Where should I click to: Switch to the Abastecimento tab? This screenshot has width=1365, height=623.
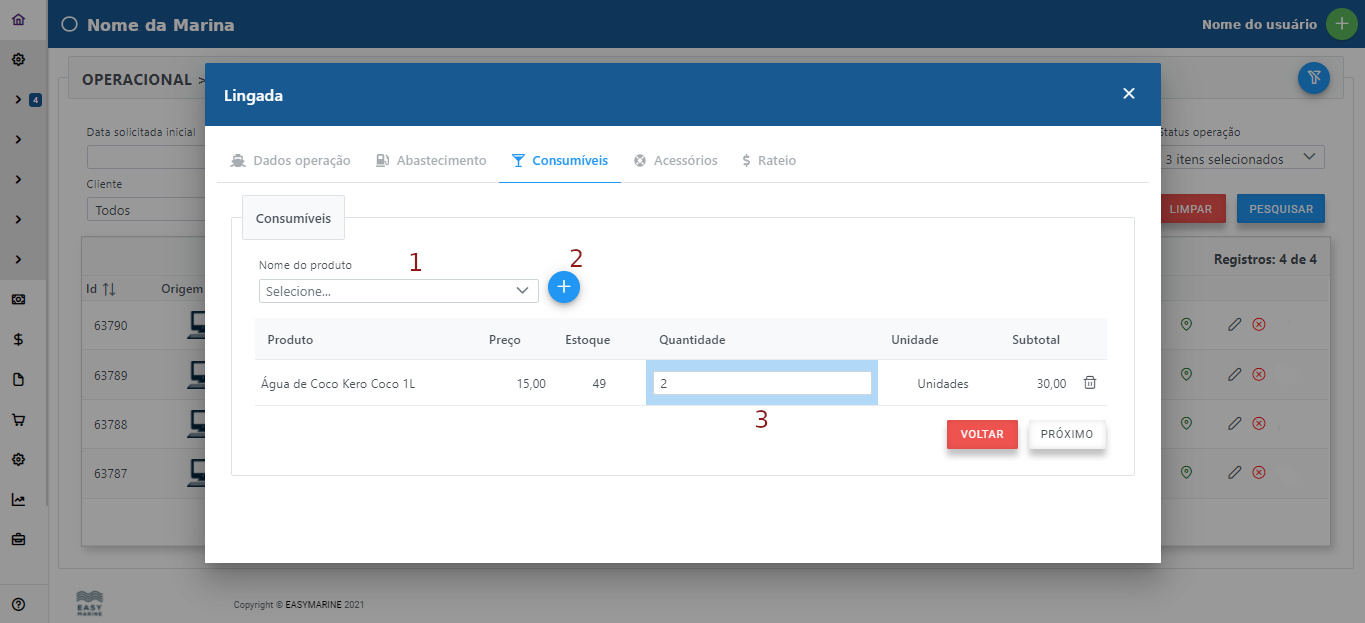click(431, 160)
